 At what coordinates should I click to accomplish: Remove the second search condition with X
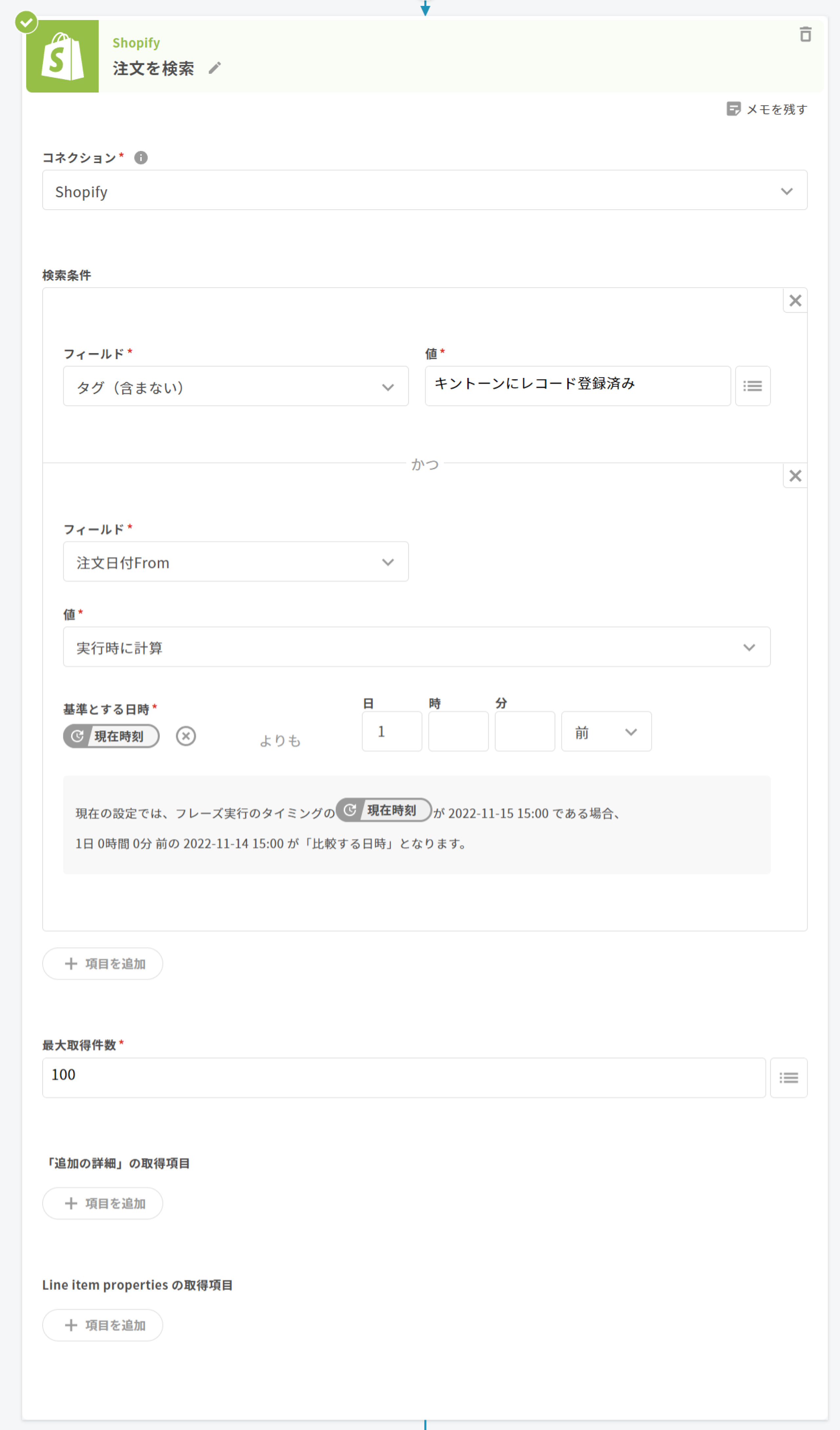pyautogui.click(x=795, y=475)
